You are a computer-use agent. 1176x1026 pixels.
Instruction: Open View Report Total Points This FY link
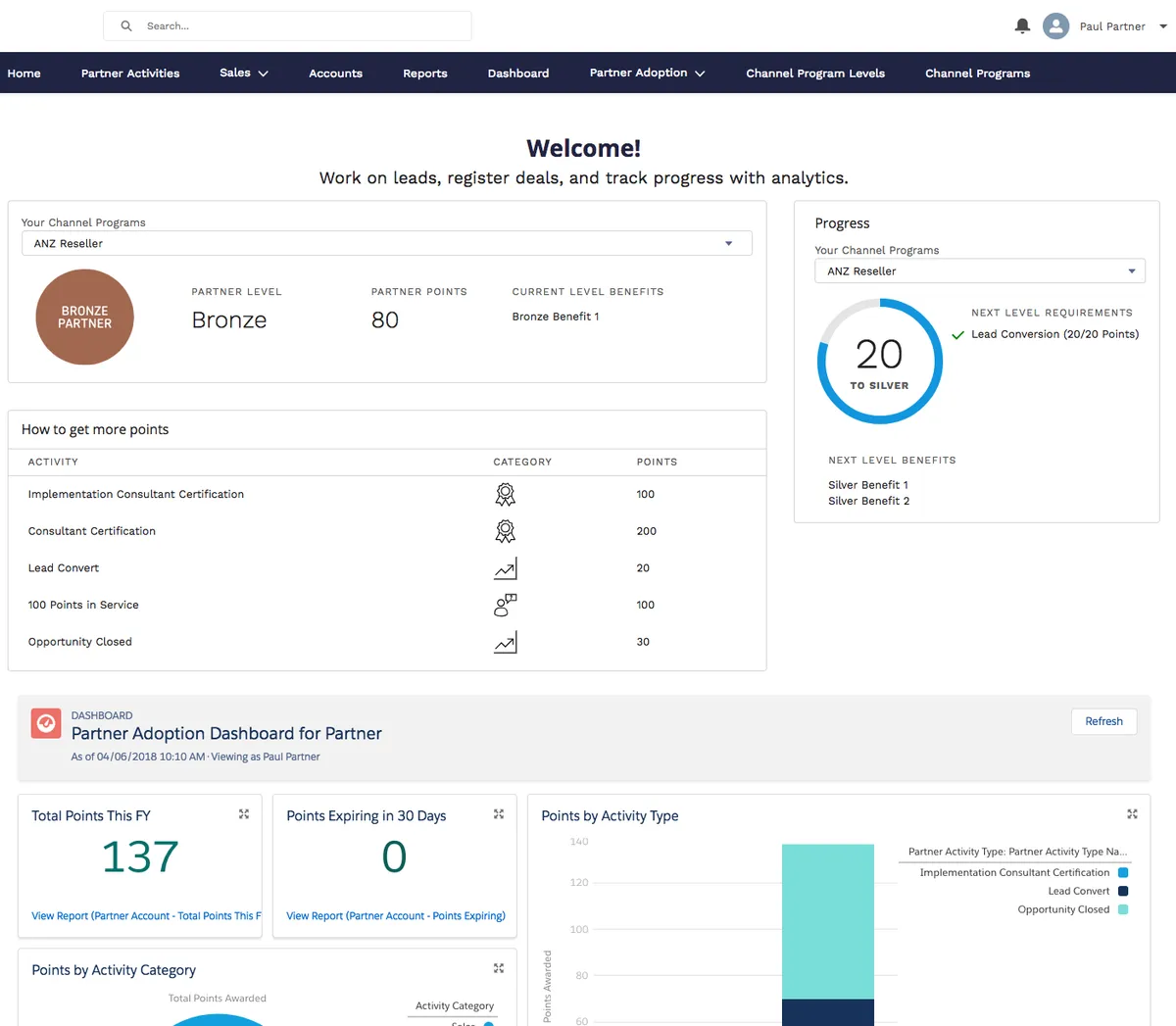click(146, 916)
